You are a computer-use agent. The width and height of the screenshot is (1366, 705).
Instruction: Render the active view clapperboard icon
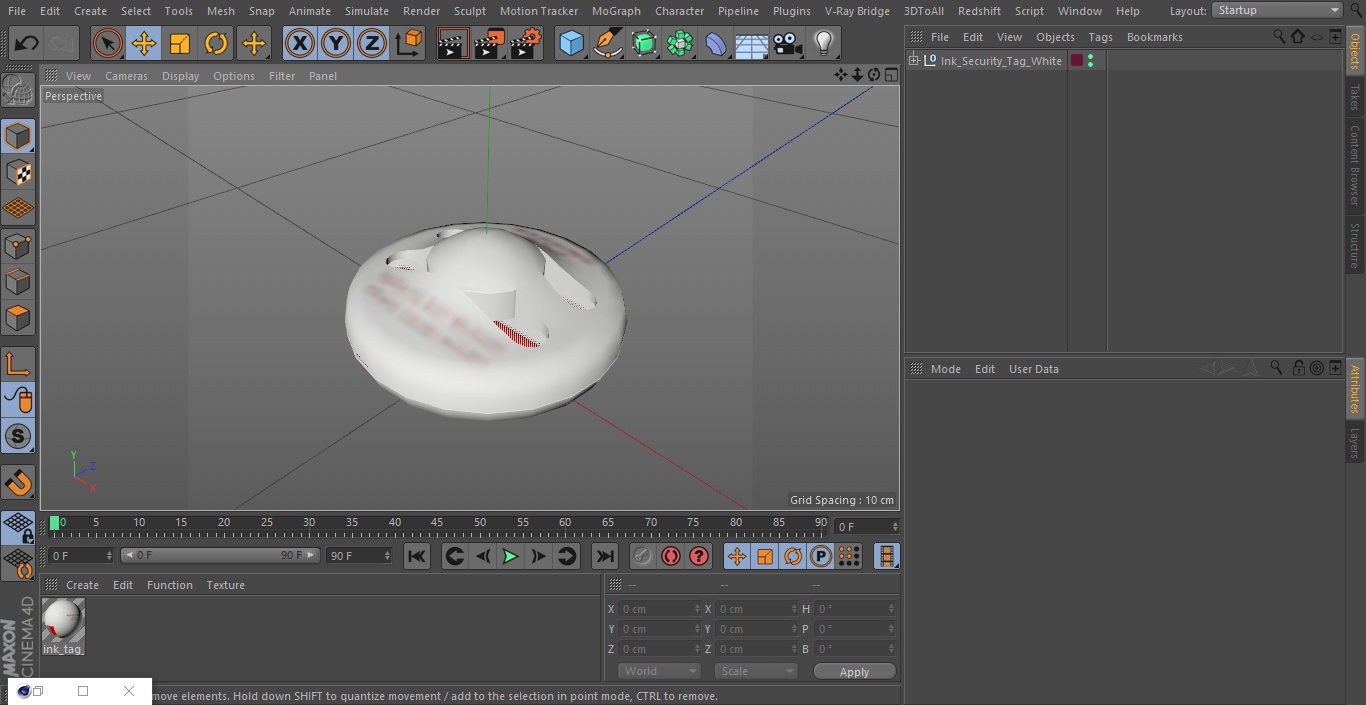[x=453, y=44]
